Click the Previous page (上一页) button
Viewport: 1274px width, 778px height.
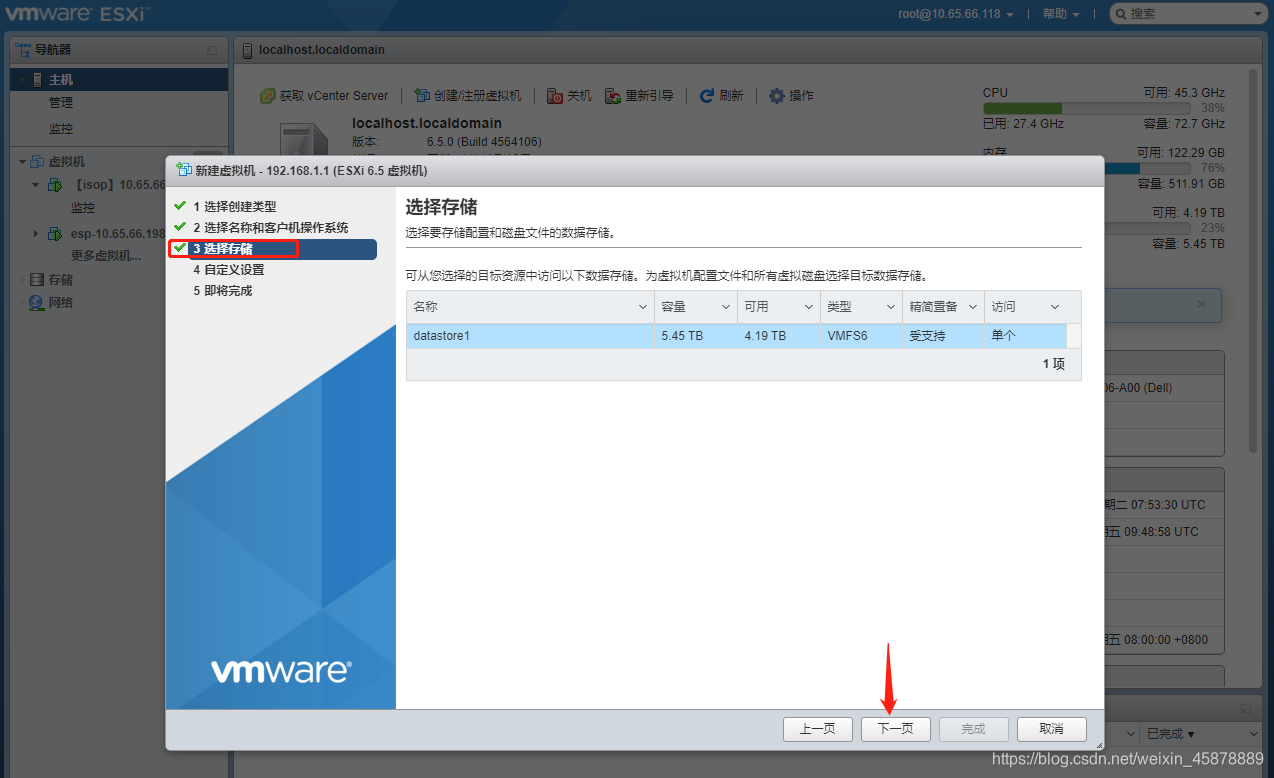point(817,729)
